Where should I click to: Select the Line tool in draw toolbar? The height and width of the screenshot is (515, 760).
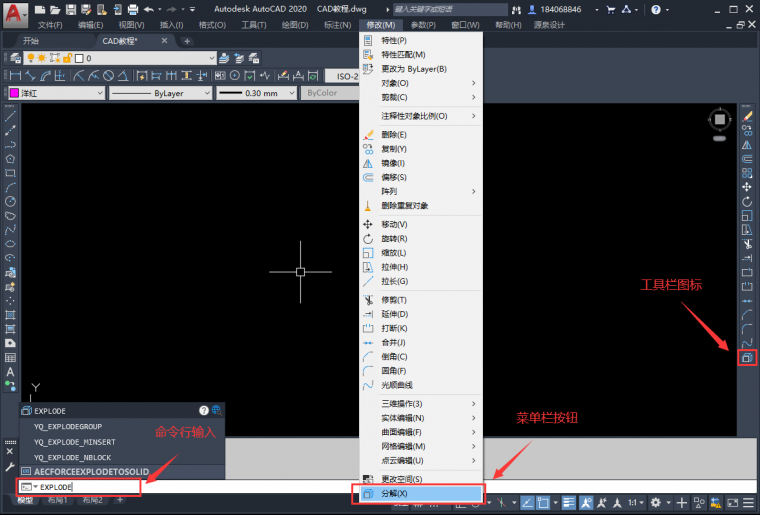pyautogui.click(x=10, y=116)
